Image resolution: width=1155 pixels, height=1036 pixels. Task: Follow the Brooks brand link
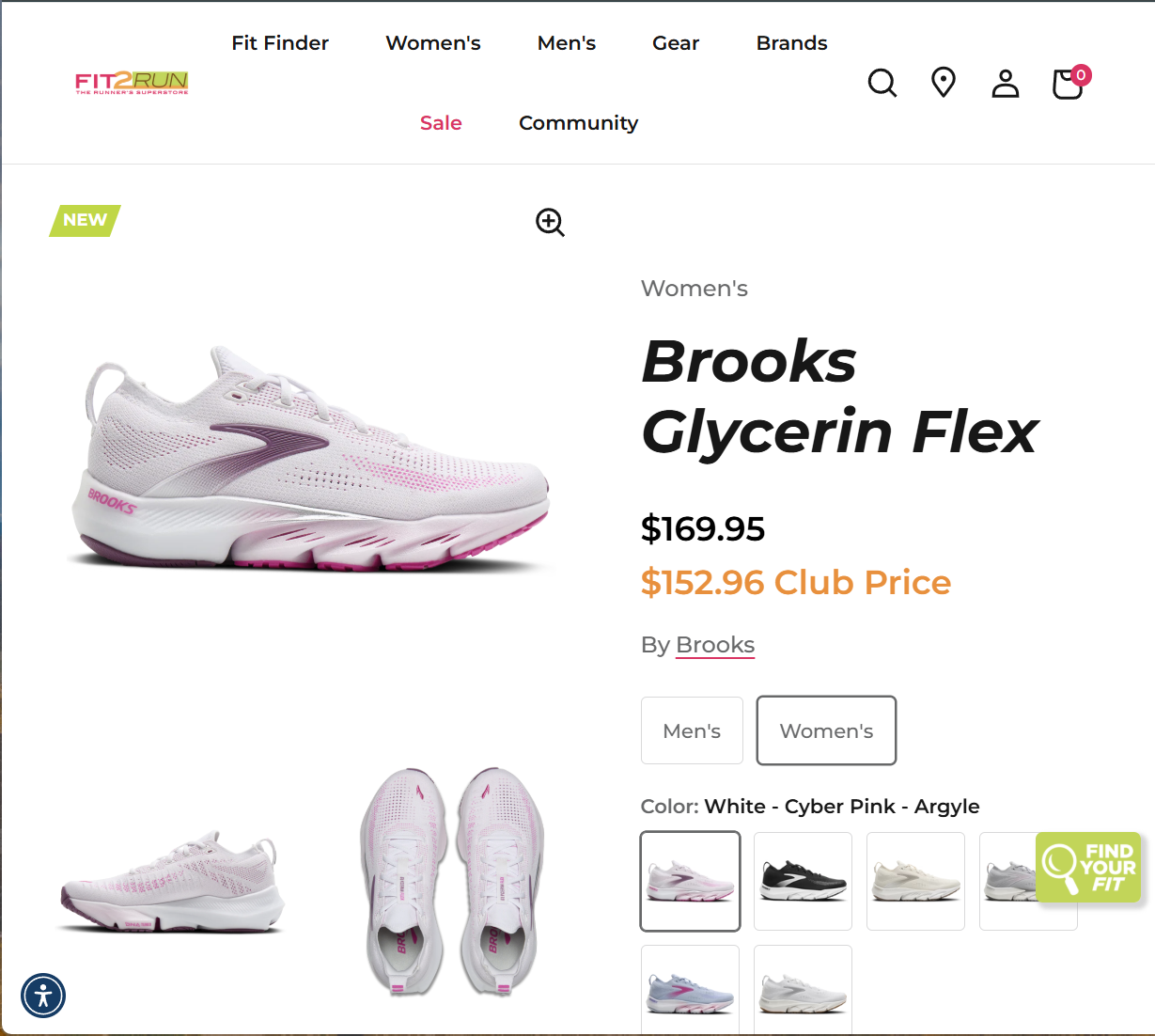point(715,645)
